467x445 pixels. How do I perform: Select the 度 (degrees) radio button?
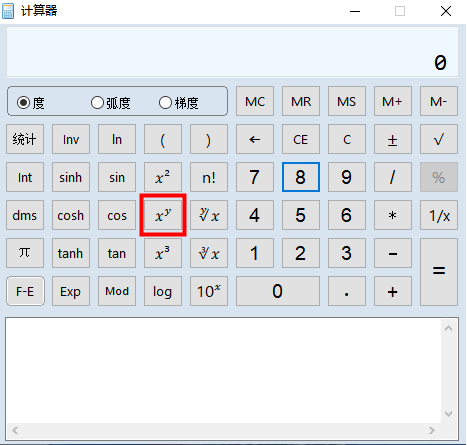[x=23, y=103]
